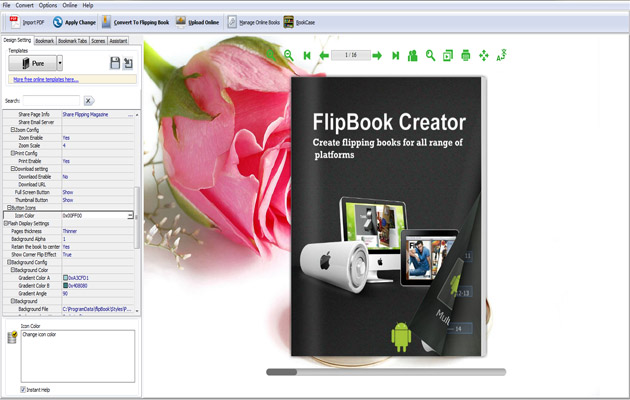Select the Pages thickness value Thinner
Image resolution: width=630 pixels, height=400 pixels.
tap(70, 231)
